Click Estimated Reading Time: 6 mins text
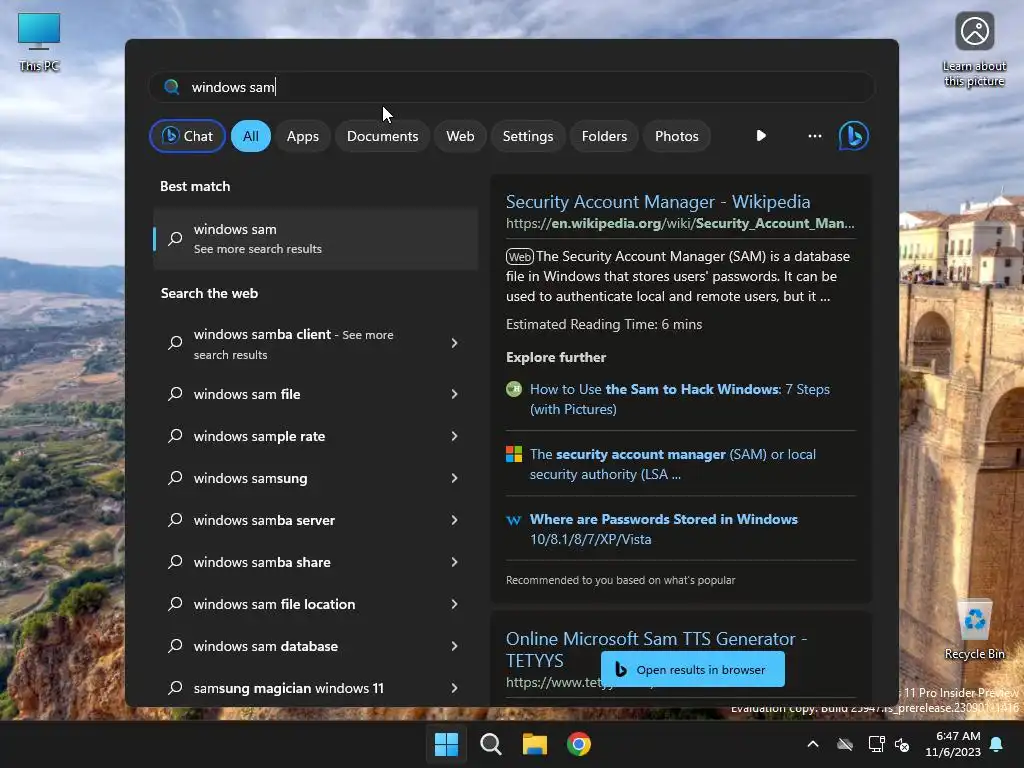 pos(604,324)
